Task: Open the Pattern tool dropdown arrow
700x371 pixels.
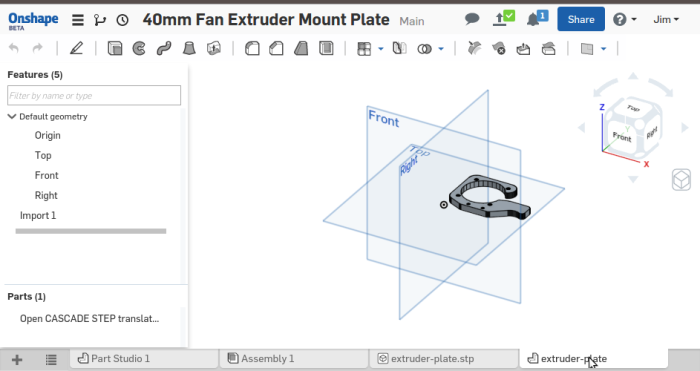Action: point(381,49)
